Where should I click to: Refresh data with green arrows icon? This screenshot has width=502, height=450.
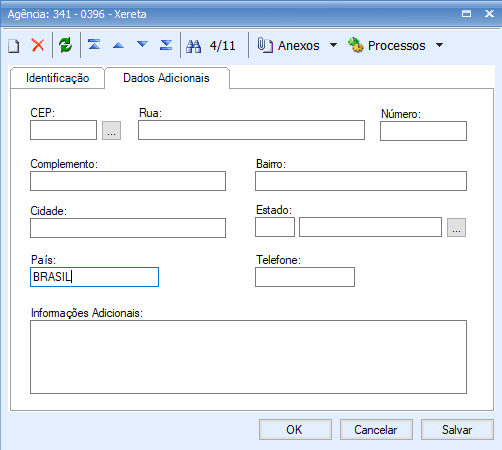(66, 45)
